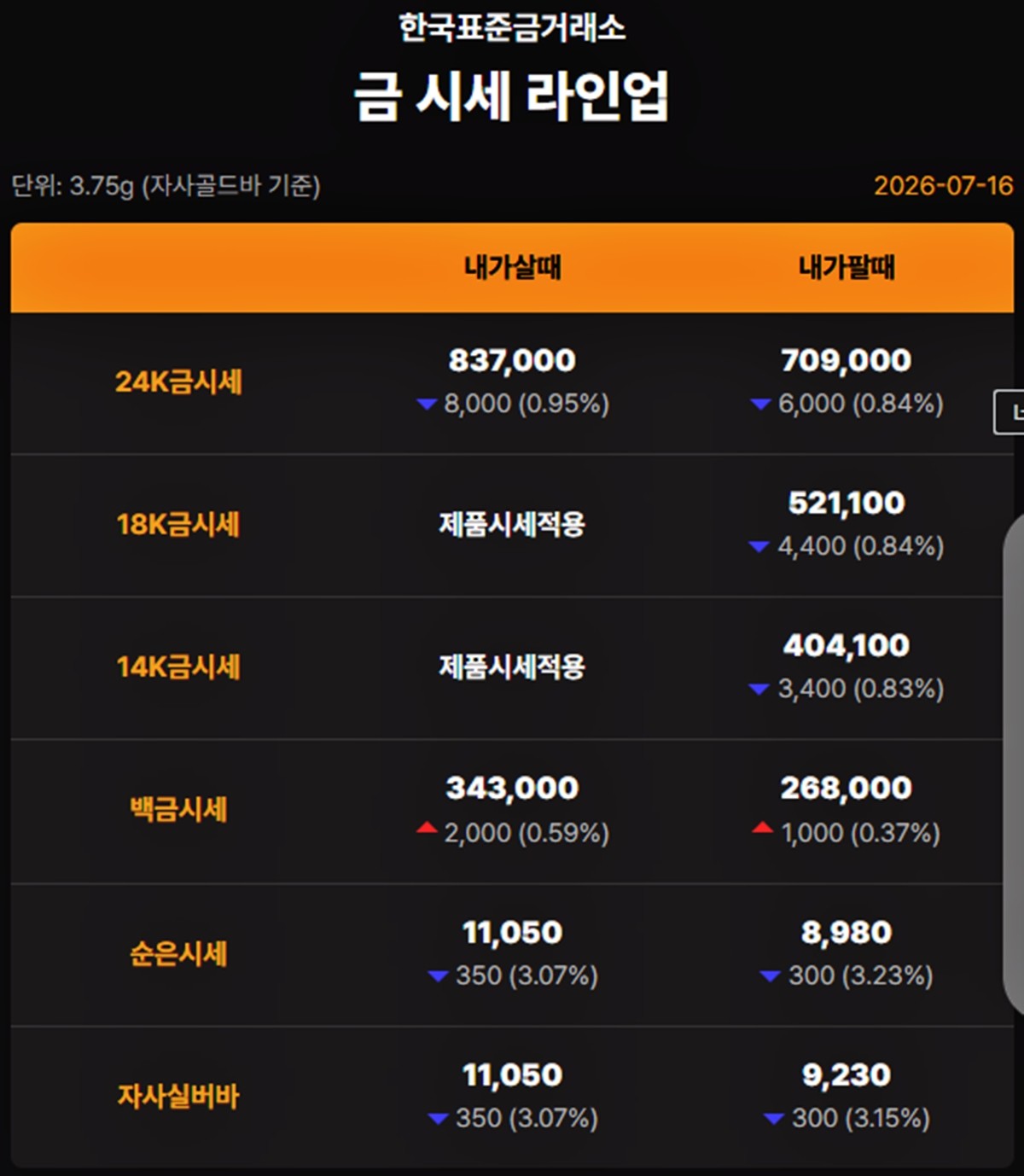Select the 내가살때 column header
The width and height of the screenshot is (1024, 1176).
coord(512,267)
